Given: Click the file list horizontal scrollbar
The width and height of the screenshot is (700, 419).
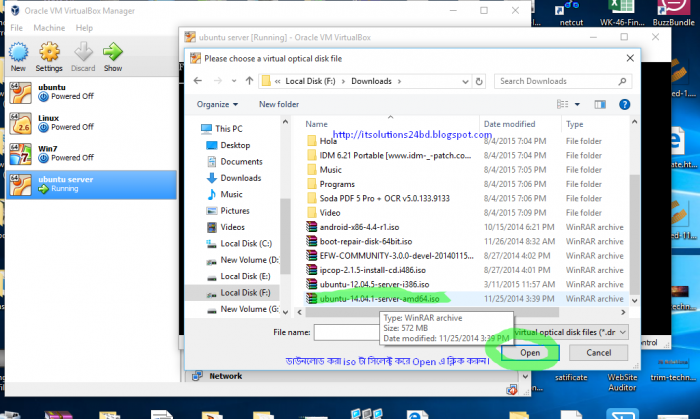Looking at the screenshot, I should tap(431, 312).
